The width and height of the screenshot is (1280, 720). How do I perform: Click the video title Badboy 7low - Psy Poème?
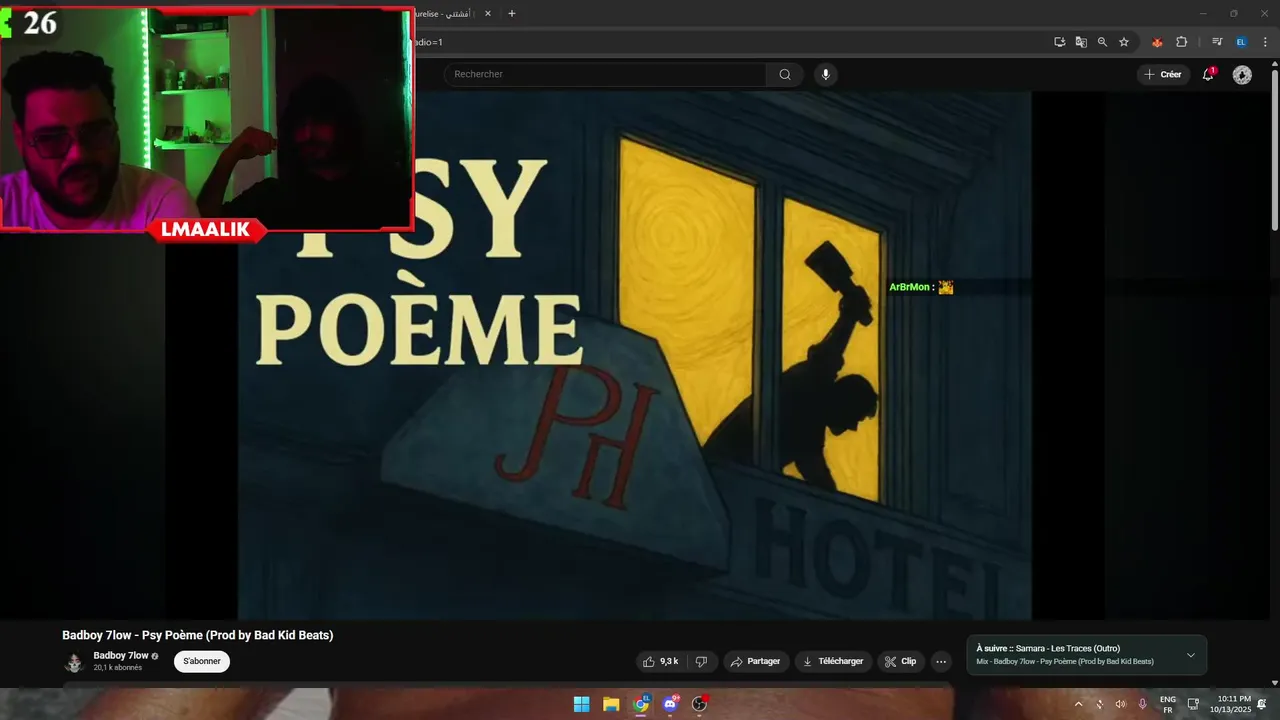[x=198, y=635]
